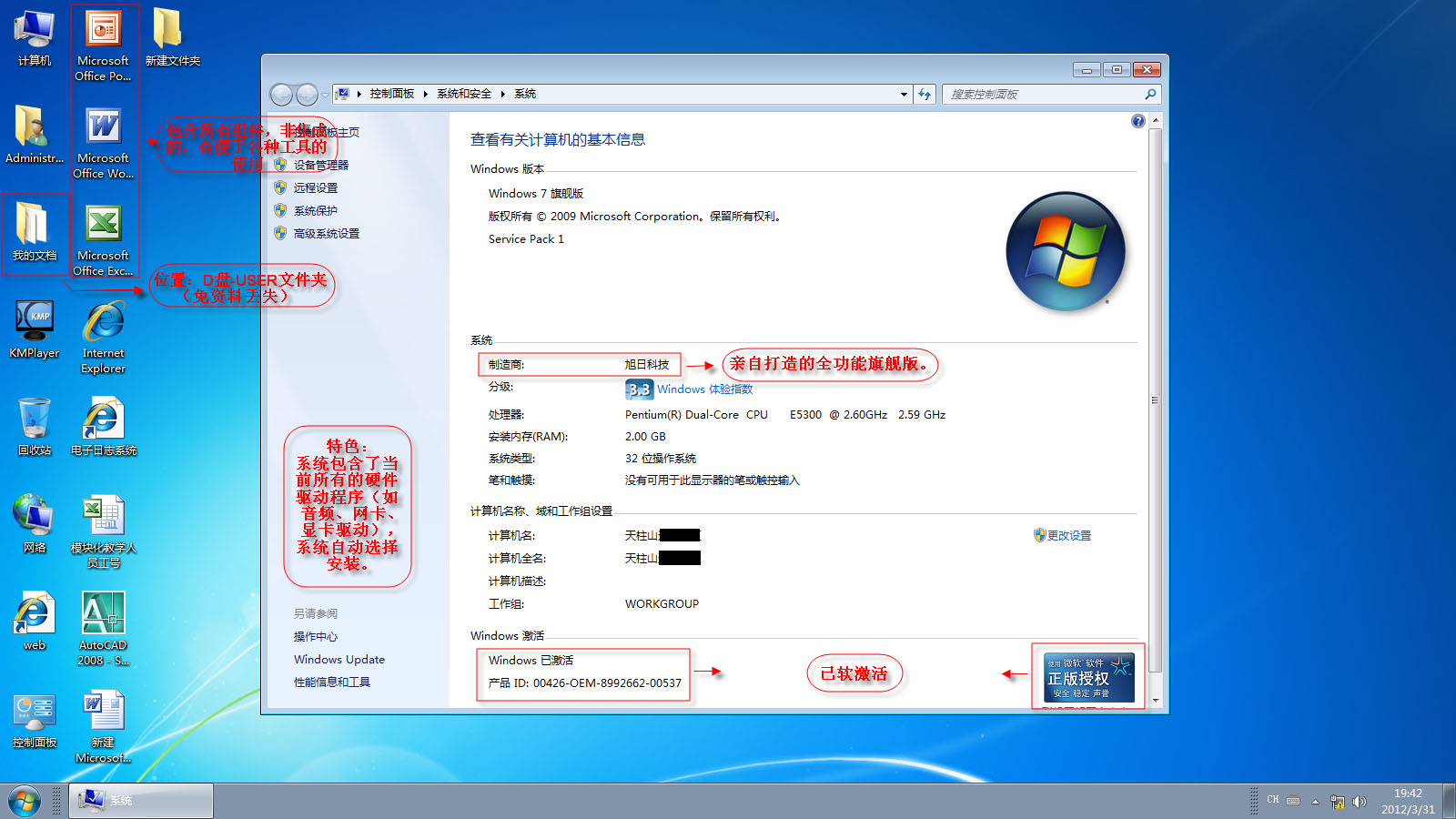Open 性能信息和工具 link
The width and height of the screenshot is (1456, 819).
(331, 682)
